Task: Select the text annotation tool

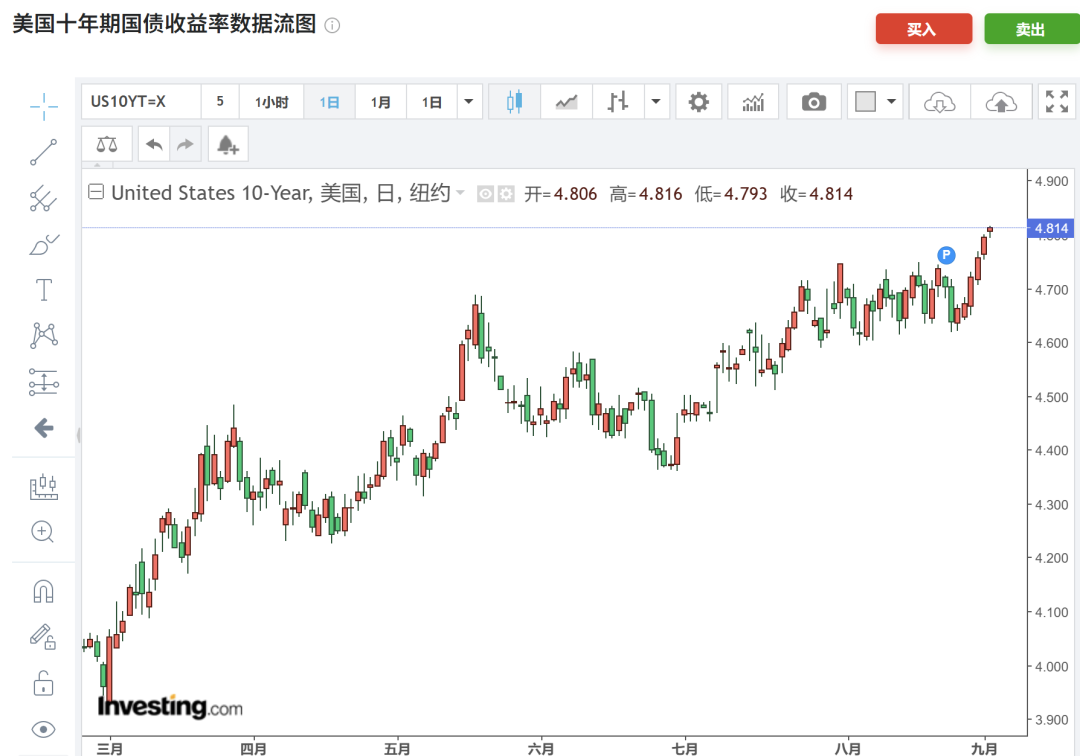Action: 43,290
